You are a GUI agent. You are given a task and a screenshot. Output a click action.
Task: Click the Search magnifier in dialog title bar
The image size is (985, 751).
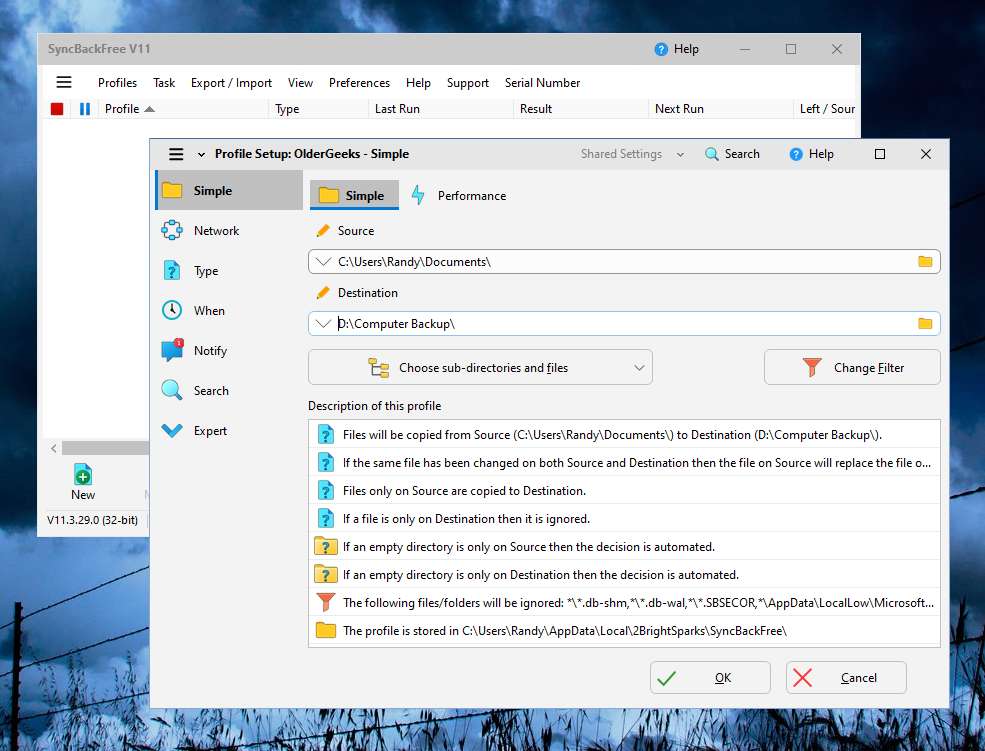[x=712, y=154]
